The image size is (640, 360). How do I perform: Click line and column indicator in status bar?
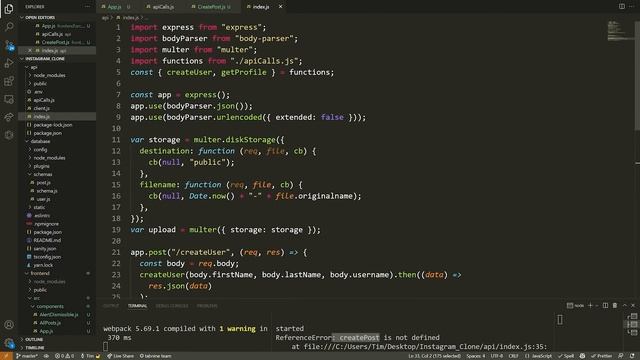[x=434, y=356]
